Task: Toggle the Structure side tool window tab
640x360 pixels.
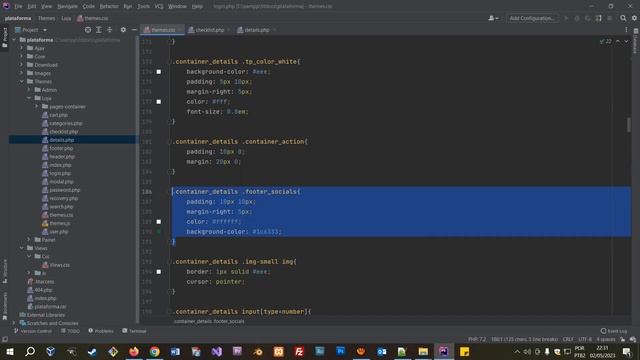Action: (x=4, y=271)
